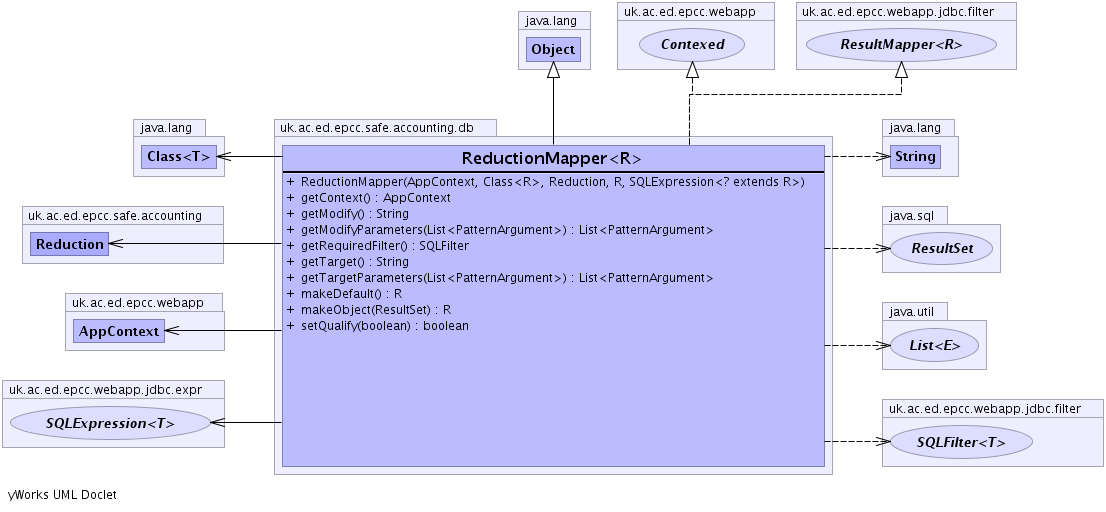Viewport: 1106px width, 512px height.
Task: Click the Class<T> class node
Action: pos(179,157)
